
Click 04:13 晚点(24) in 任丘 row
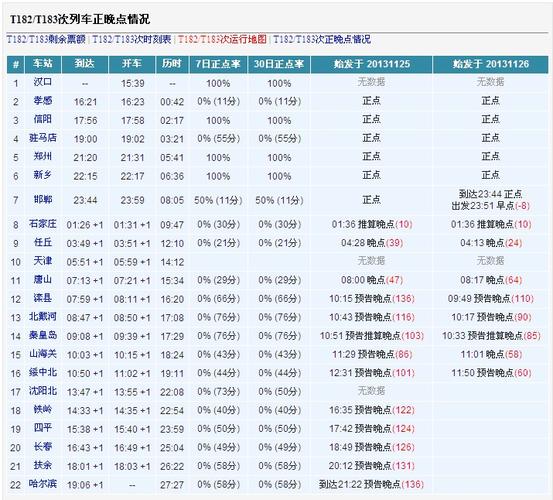coord(491,243)
